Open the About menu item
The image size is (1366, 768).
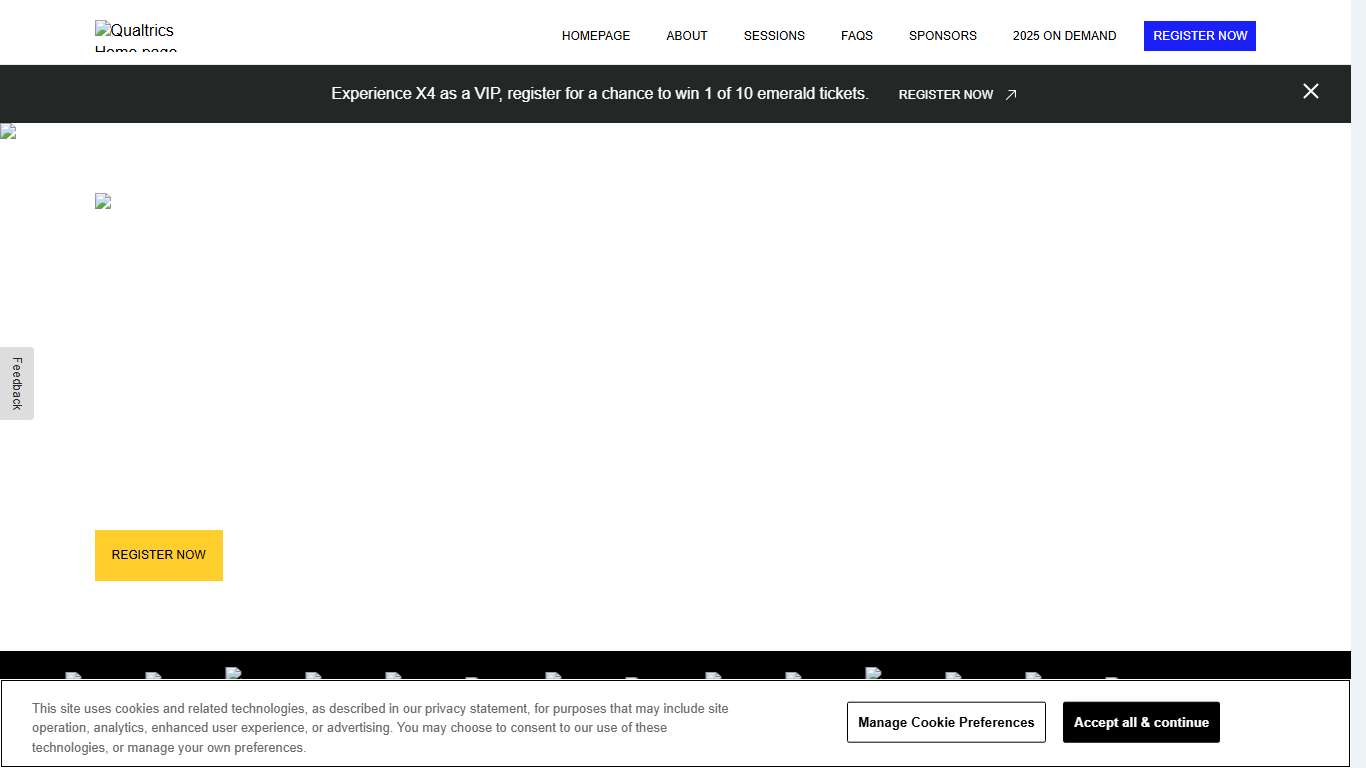click(x=687, y=36)
